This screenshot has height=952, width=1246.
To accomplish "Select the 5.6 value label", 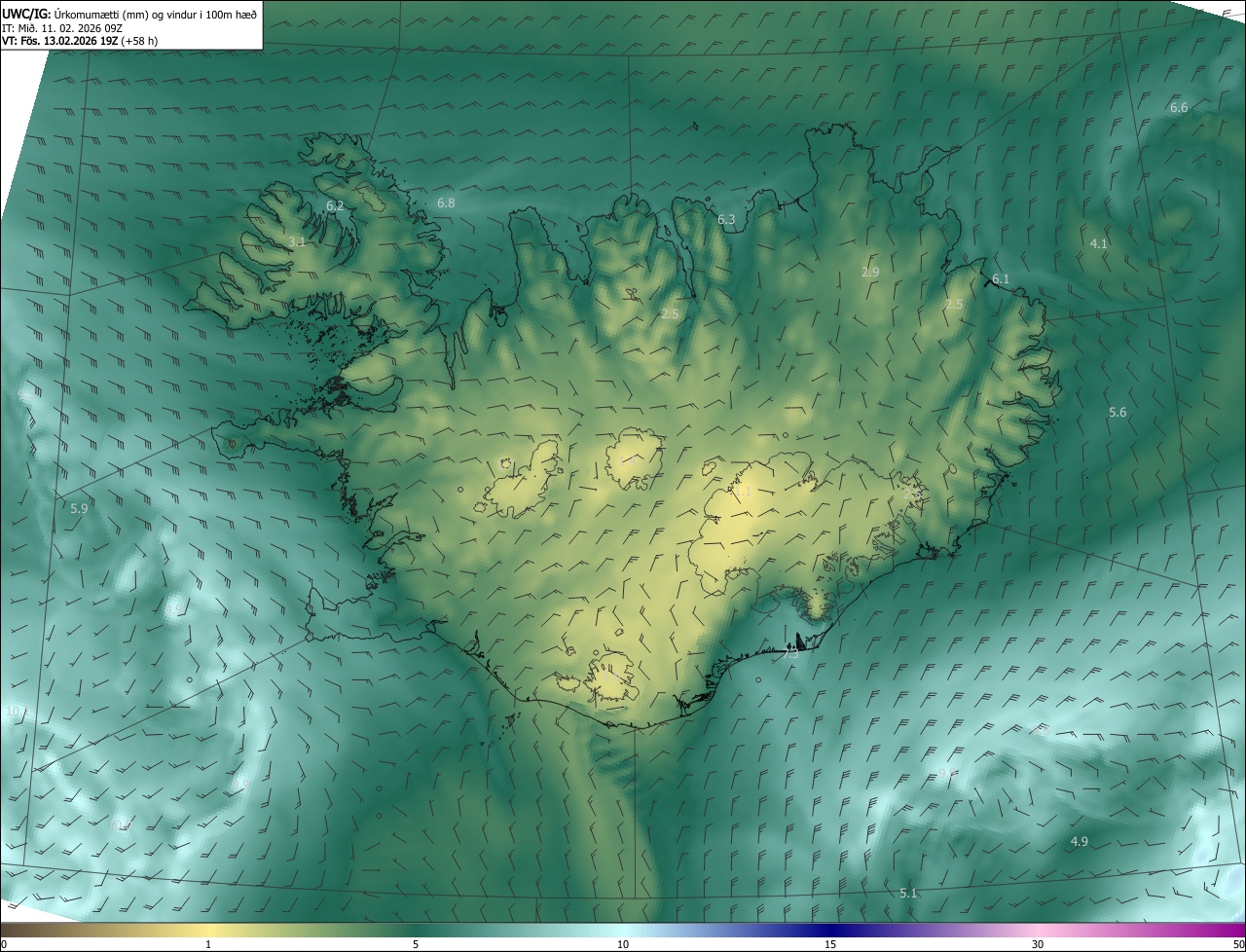I will pyautogui.click(x=1118, y=413).
